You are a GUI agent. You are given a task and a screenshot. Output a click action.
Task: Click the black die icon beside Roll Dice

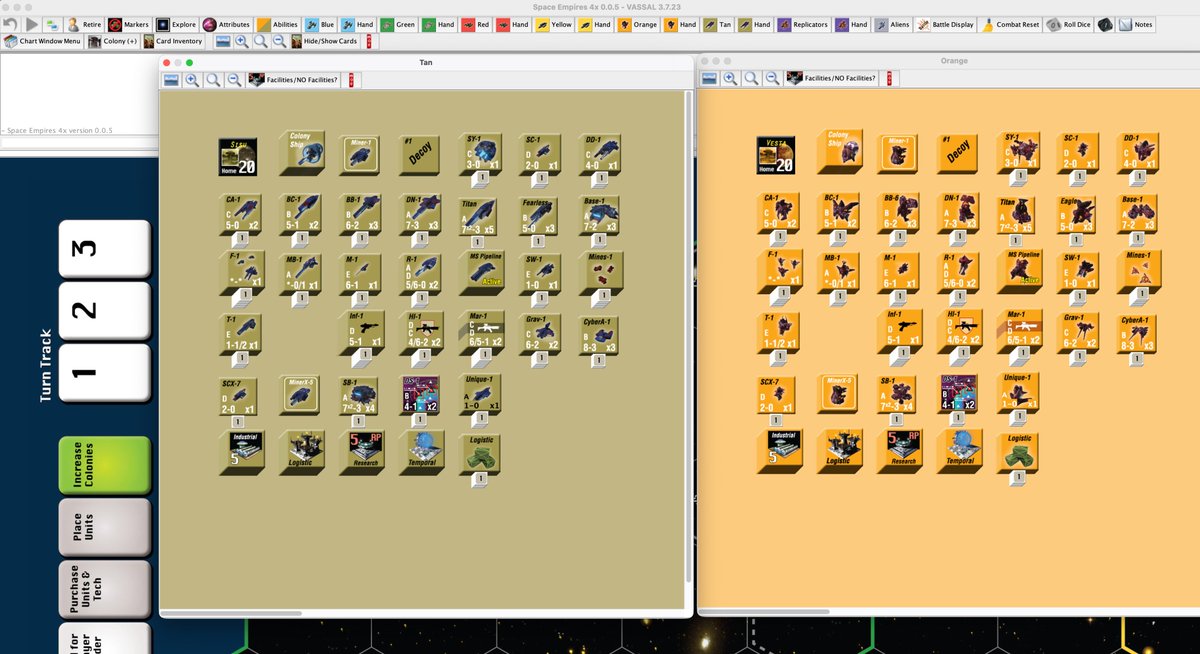tap(1105, 24)
